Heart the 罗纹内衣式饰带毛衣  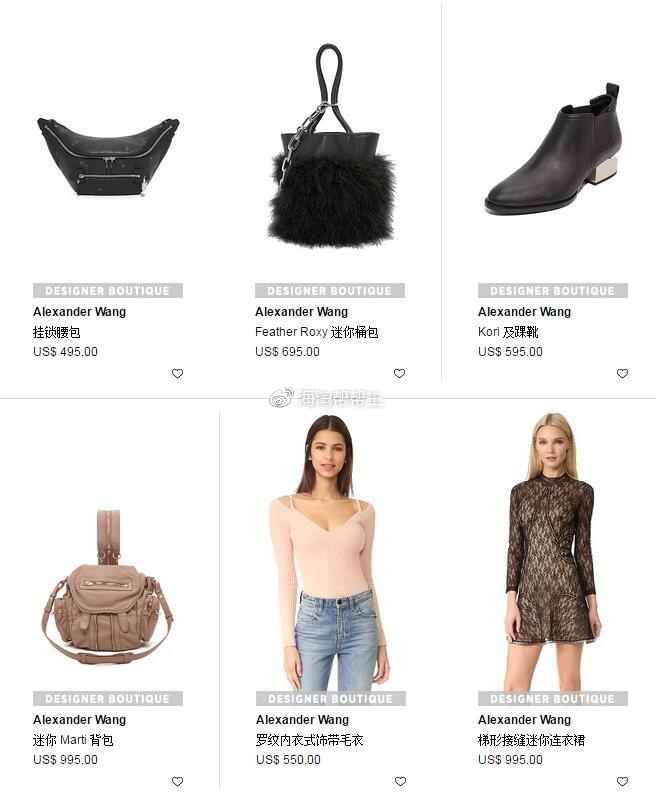tap(401, 781)
